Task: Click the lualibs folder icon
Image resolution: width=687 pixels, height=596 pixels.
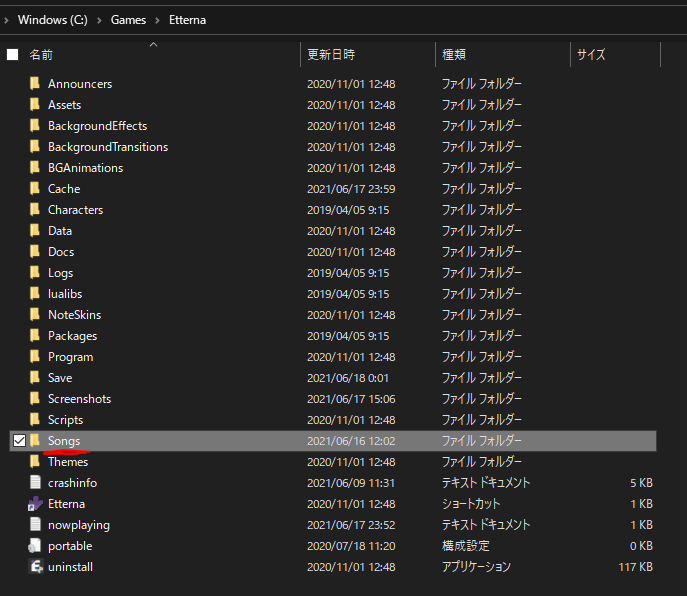Action: pyautogui.click(x=35, y=294)
